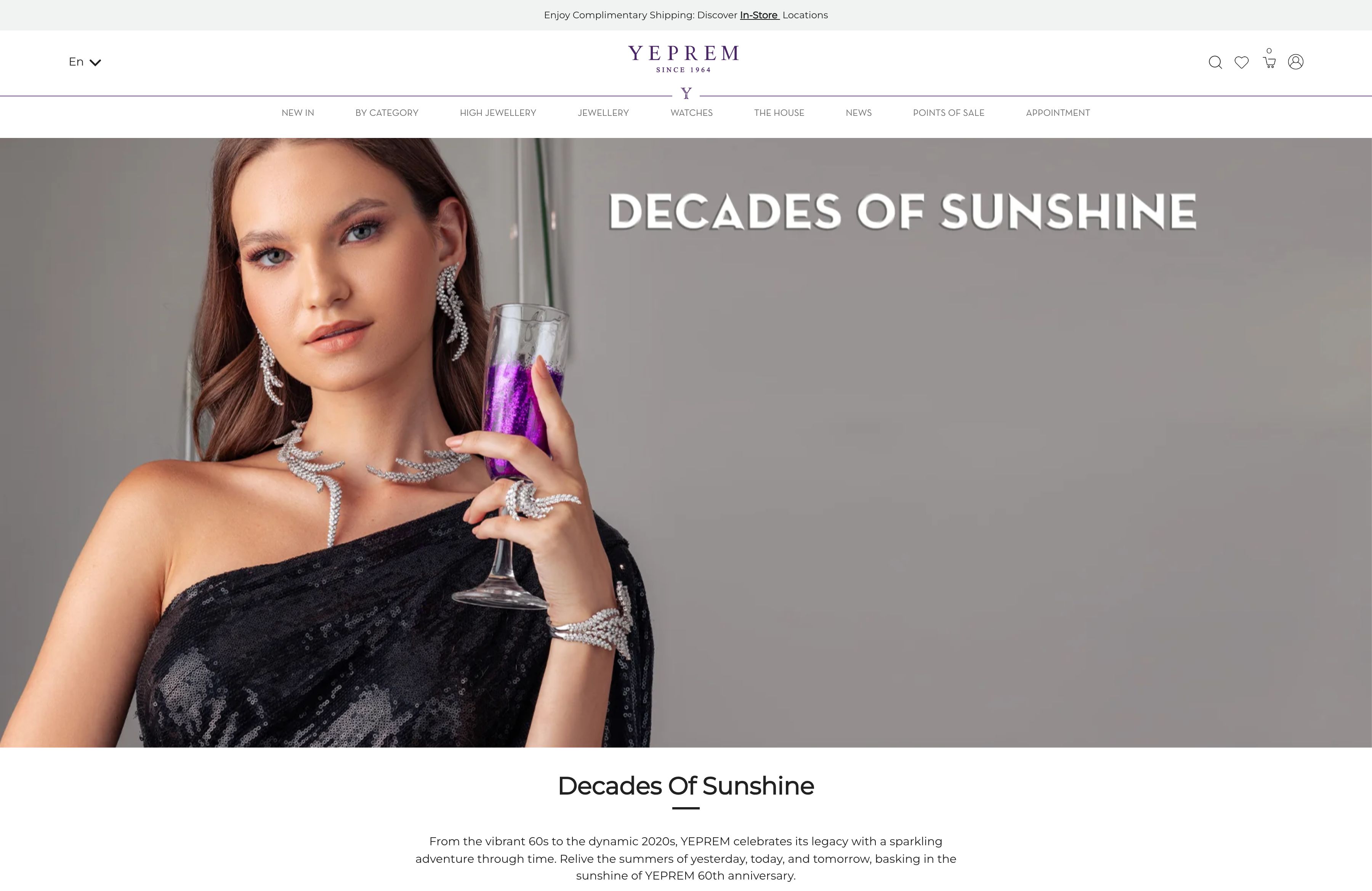Image resolution: width=1372 pixels, height=891 pixels.
Task: Follow the In-Store locations link
Action: (759, 15)
